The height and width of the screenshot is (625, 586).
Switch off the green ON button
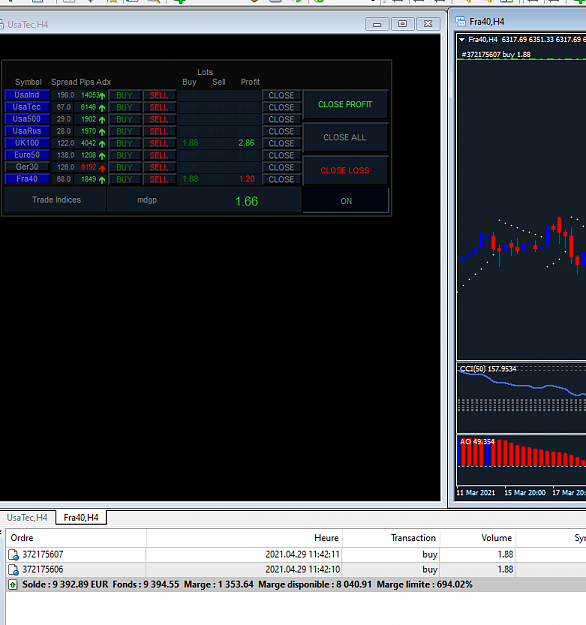point(346,201)
